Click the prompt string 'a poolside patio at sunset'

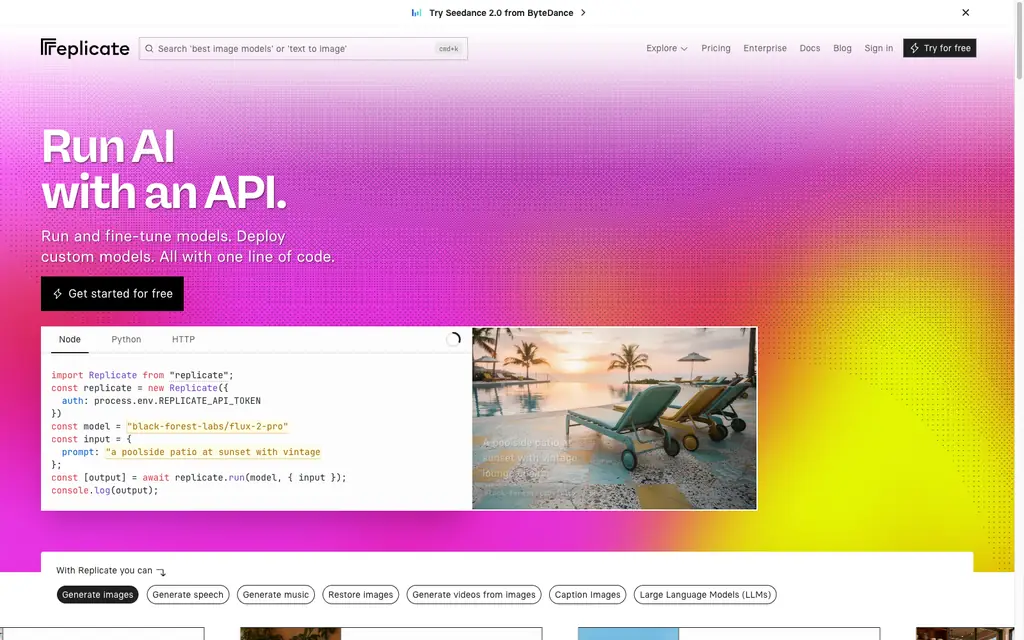coord(213,452)
